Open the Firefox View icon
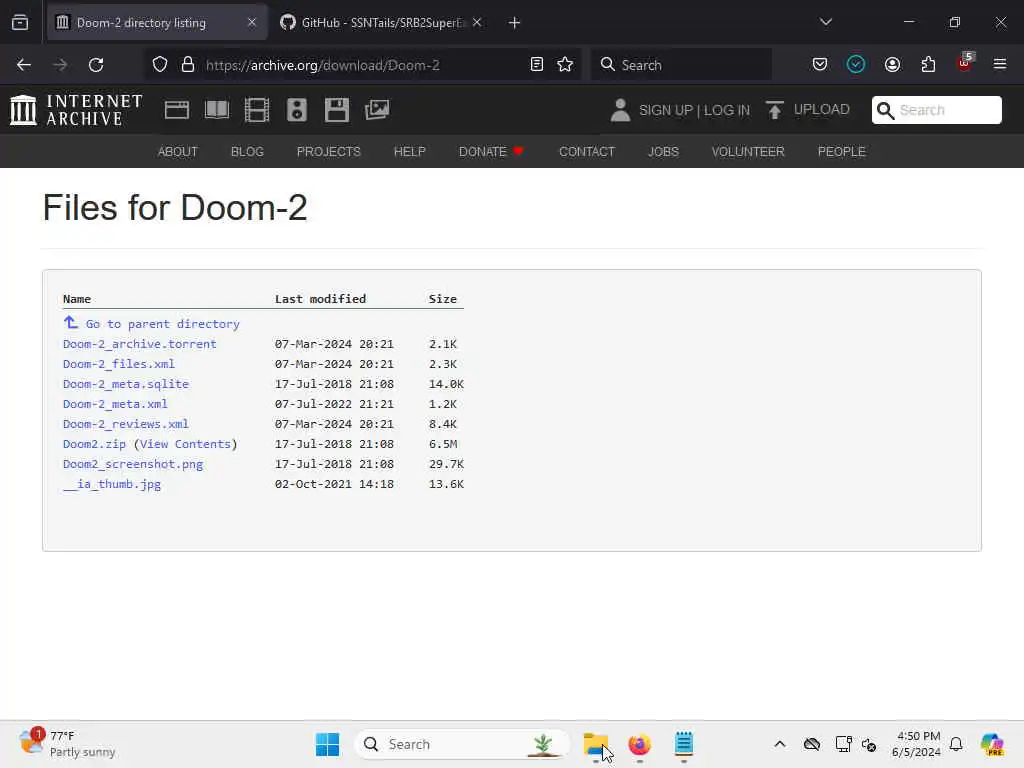 click(x=20, y=23)
